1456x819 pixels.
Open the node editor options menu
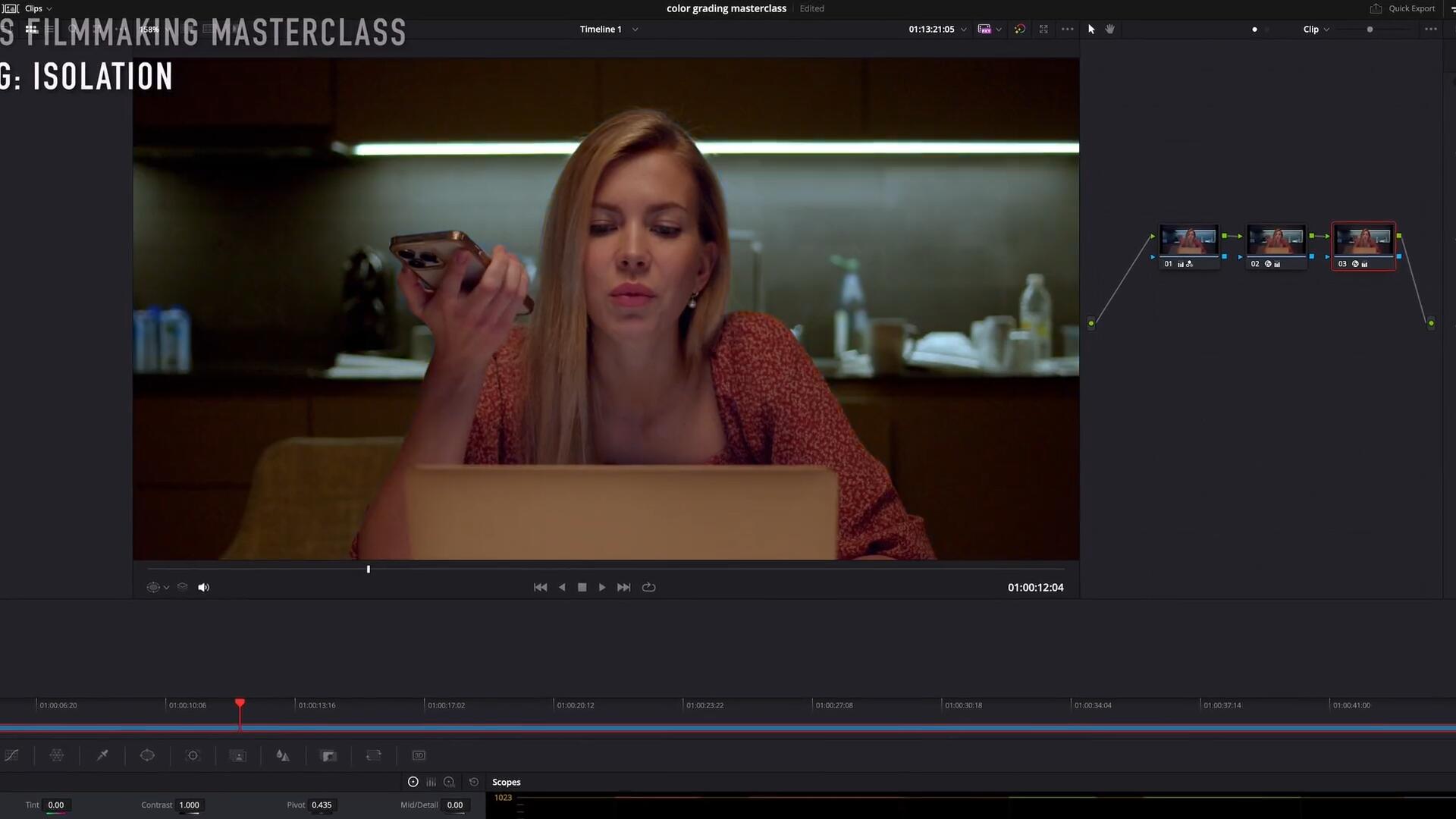1430,29
